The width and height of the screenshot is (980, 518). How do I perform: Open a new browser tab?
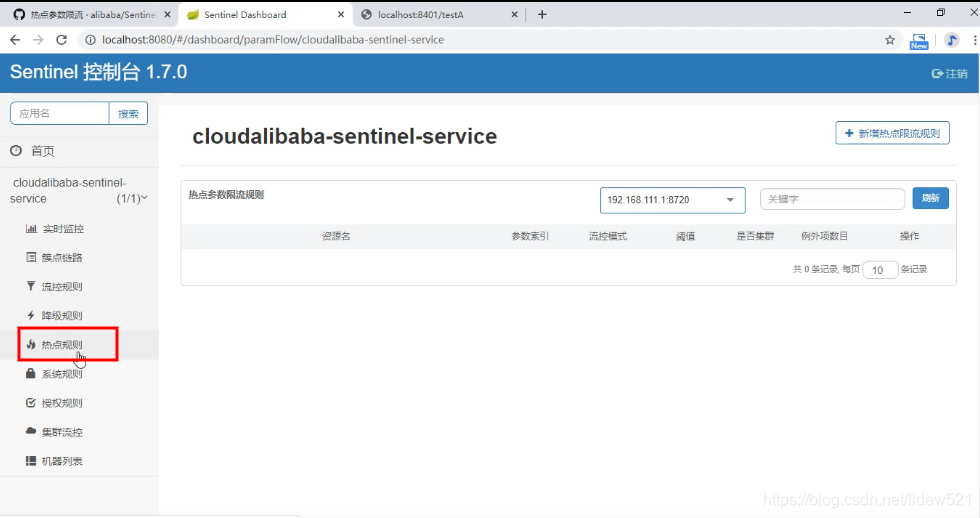coord(542,14)
